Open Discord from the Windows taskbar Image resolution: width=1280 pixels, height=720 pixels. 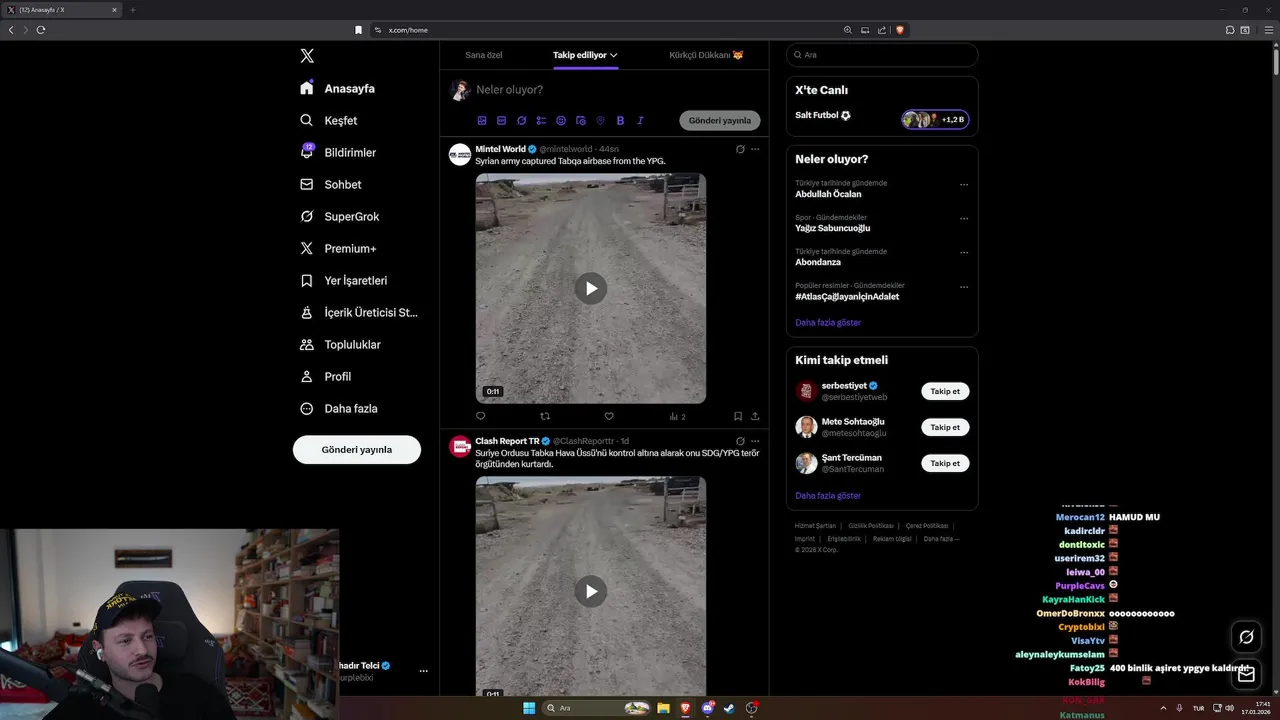click(x=708, y=708)
